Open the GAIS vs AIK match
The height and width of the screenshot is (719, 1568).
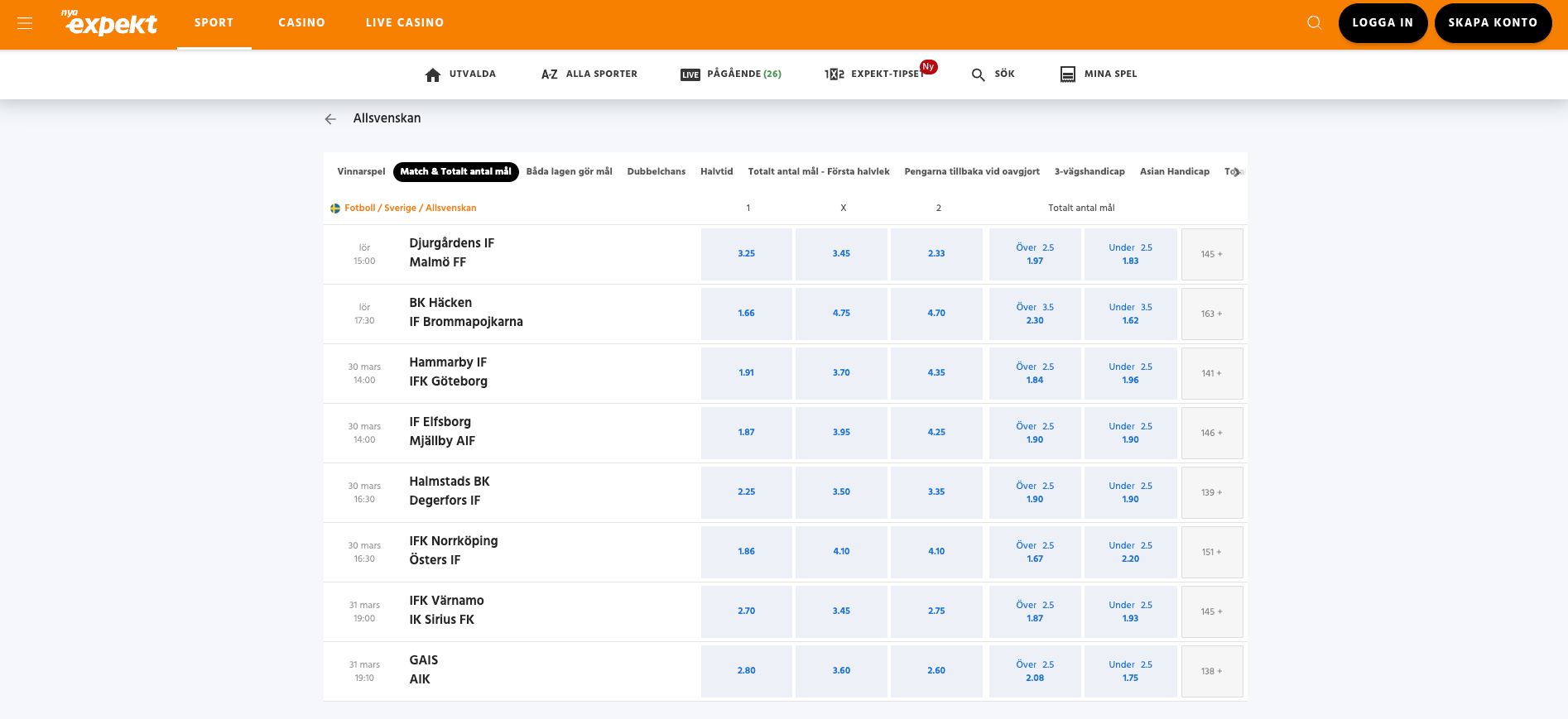click(423, 670)
